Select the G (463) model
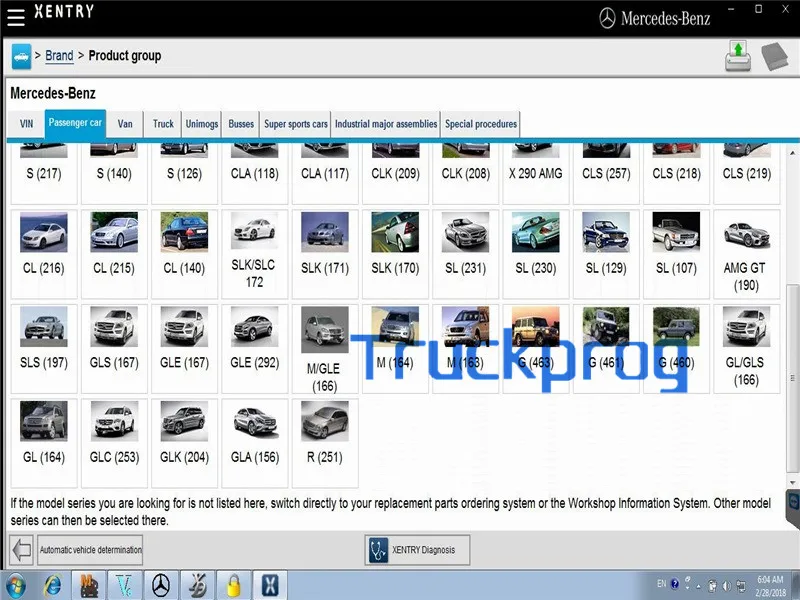Image resolution: width=800 pixels, height=600 pixels. click(x=536, y=348)
